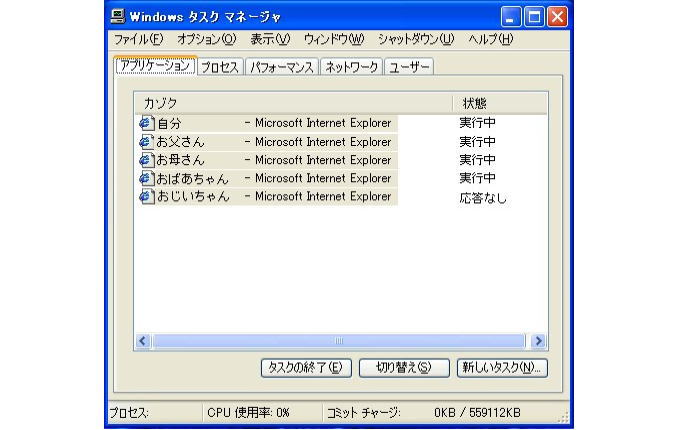The width and height of the screenshot is (679, 430).
Task: Click the left arrow of horizontal scrollbar
Action: click(x=143, y=341)
